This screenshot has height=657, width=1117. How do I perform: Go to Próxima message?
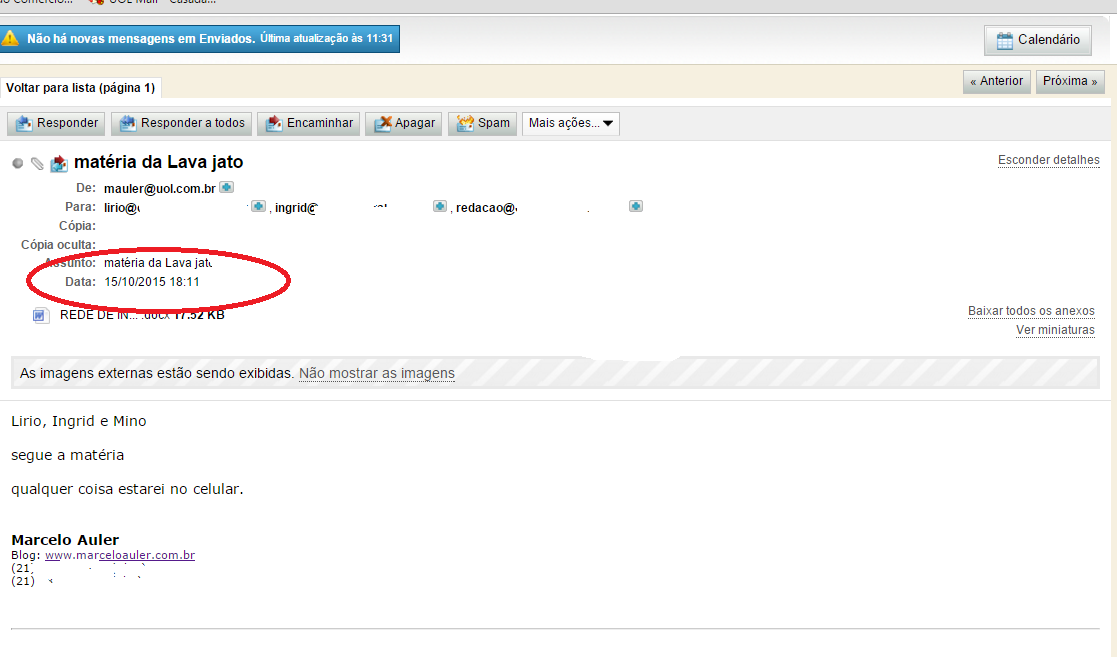tap(1070, 81)
